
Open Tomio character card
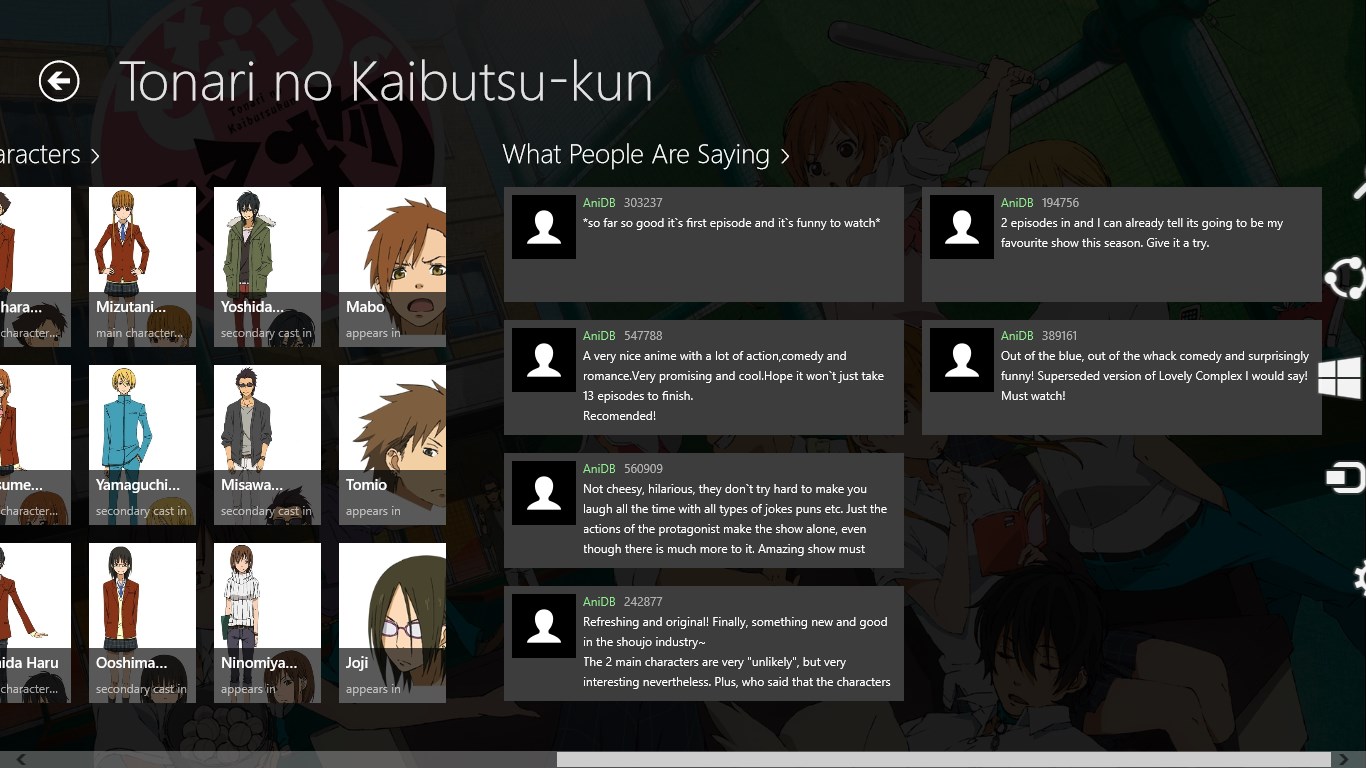point(392,445)
